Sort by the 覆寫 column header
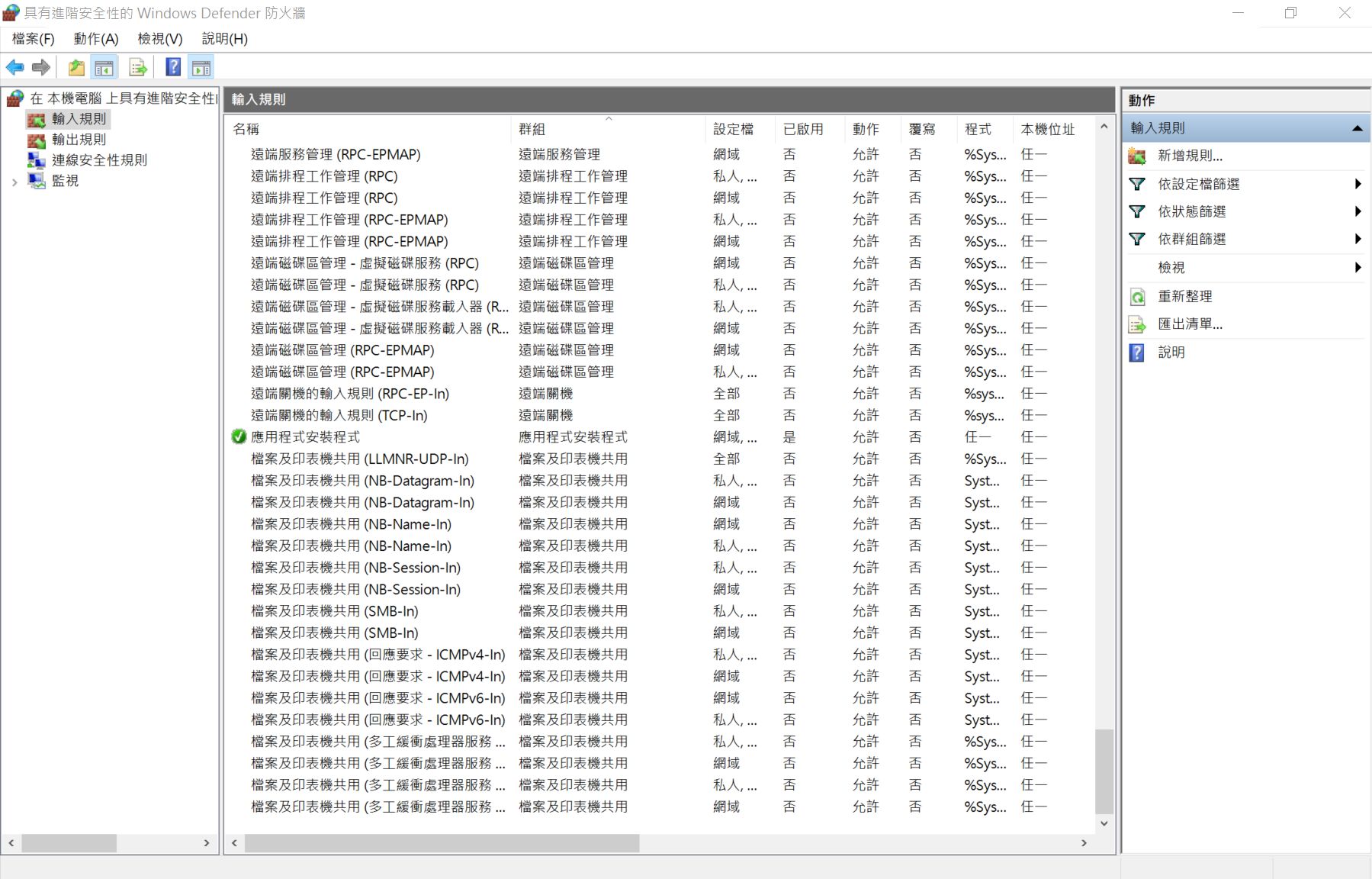The width and height of the screenshot is (1372, 879). pyautogui.click(x=929, y=129)
